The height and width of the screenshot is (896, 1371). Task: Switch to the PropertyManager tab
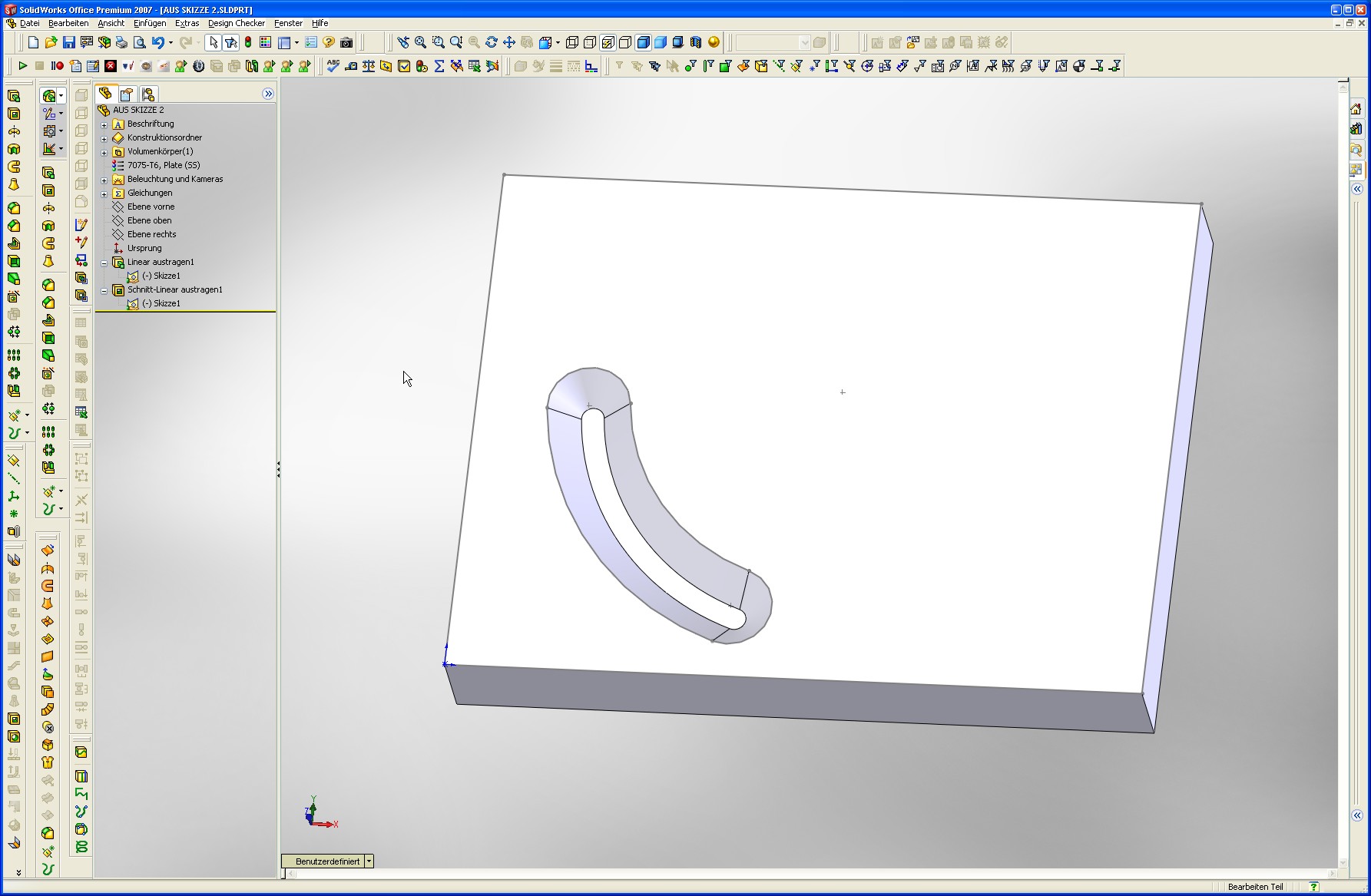(x=127, y=94)
